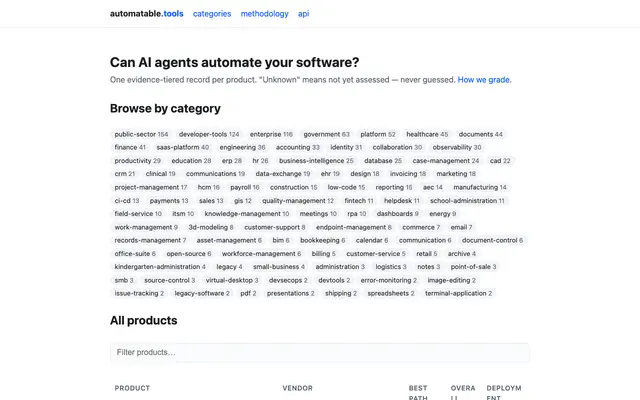Select the clinical category tag
Image resolution: width=640 pixels, height=400 pixels.
point(160,174)
